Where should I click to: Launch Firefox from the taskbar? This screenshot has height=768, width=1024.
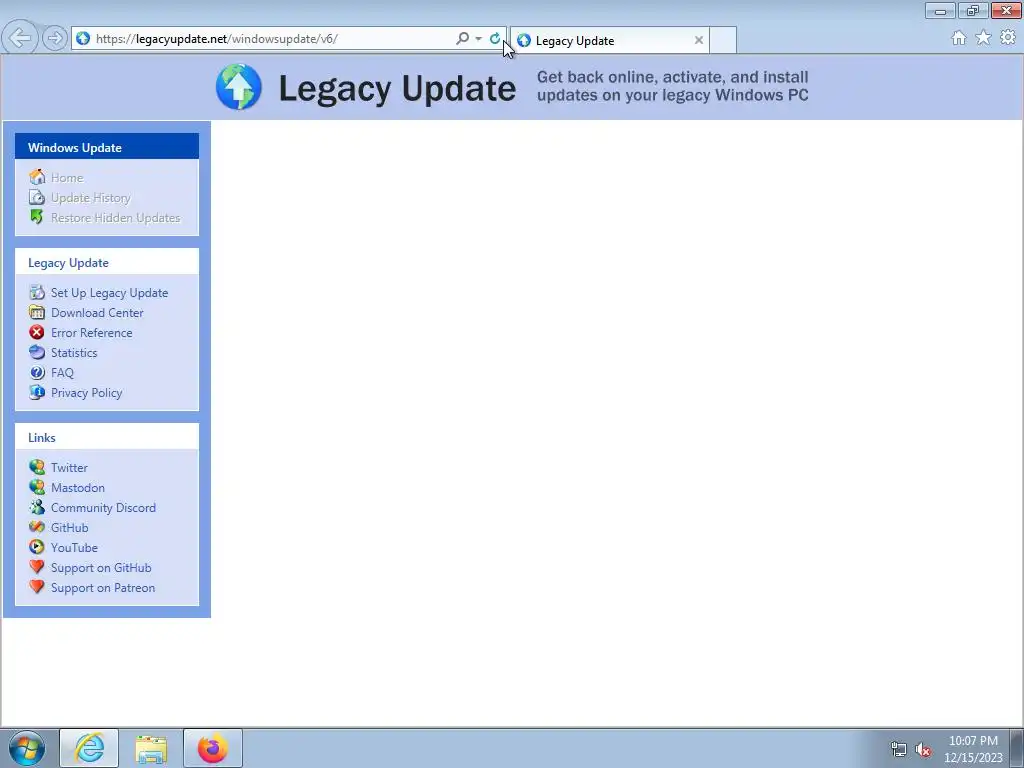tap(213, 748)
